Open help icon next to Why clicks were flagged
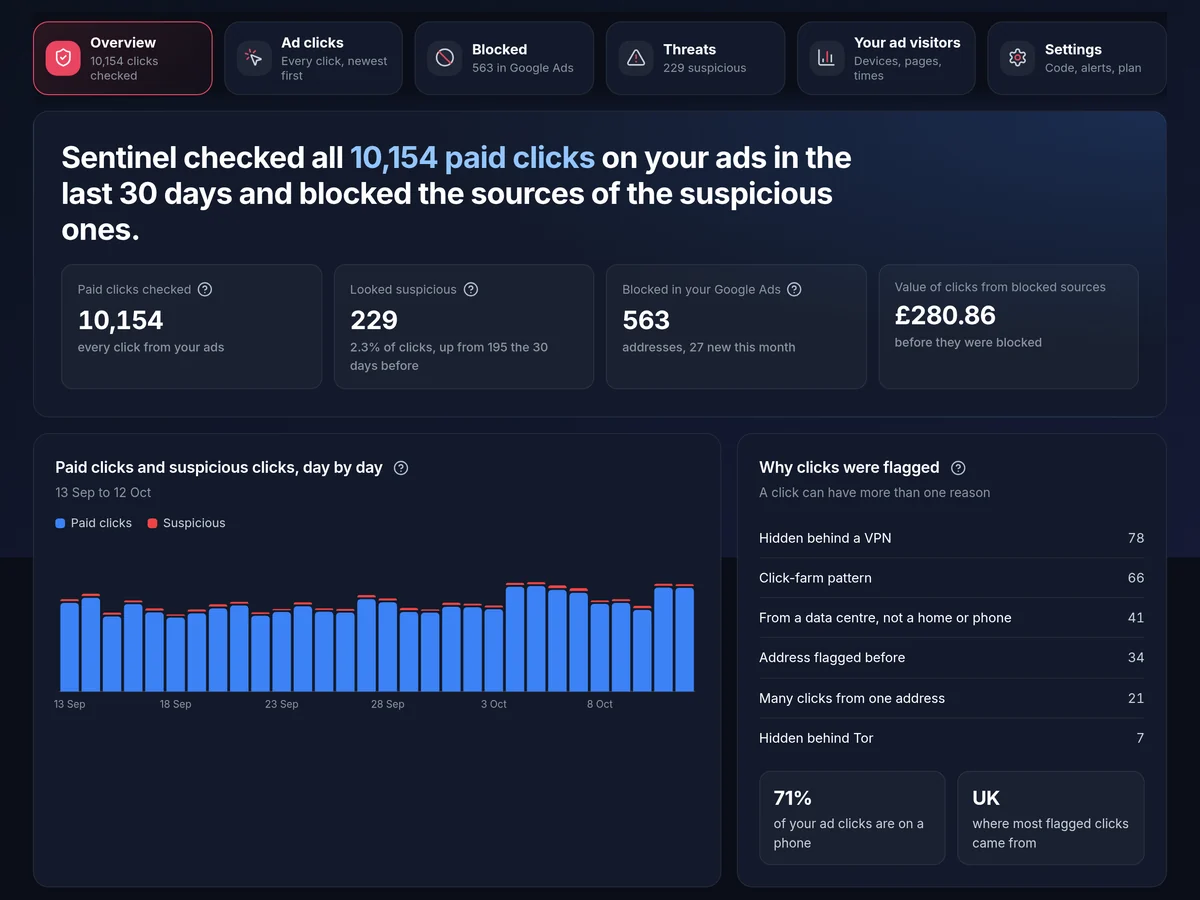Screen dimensions: 1200x900 [x=958, y=467]
